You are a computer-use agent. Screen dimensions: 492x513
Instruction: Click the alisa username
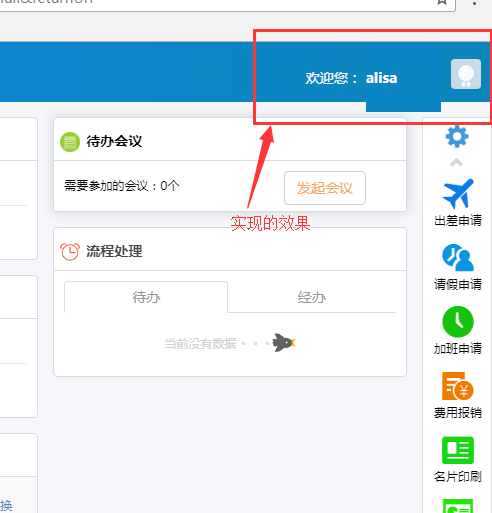tap(381, 78)
